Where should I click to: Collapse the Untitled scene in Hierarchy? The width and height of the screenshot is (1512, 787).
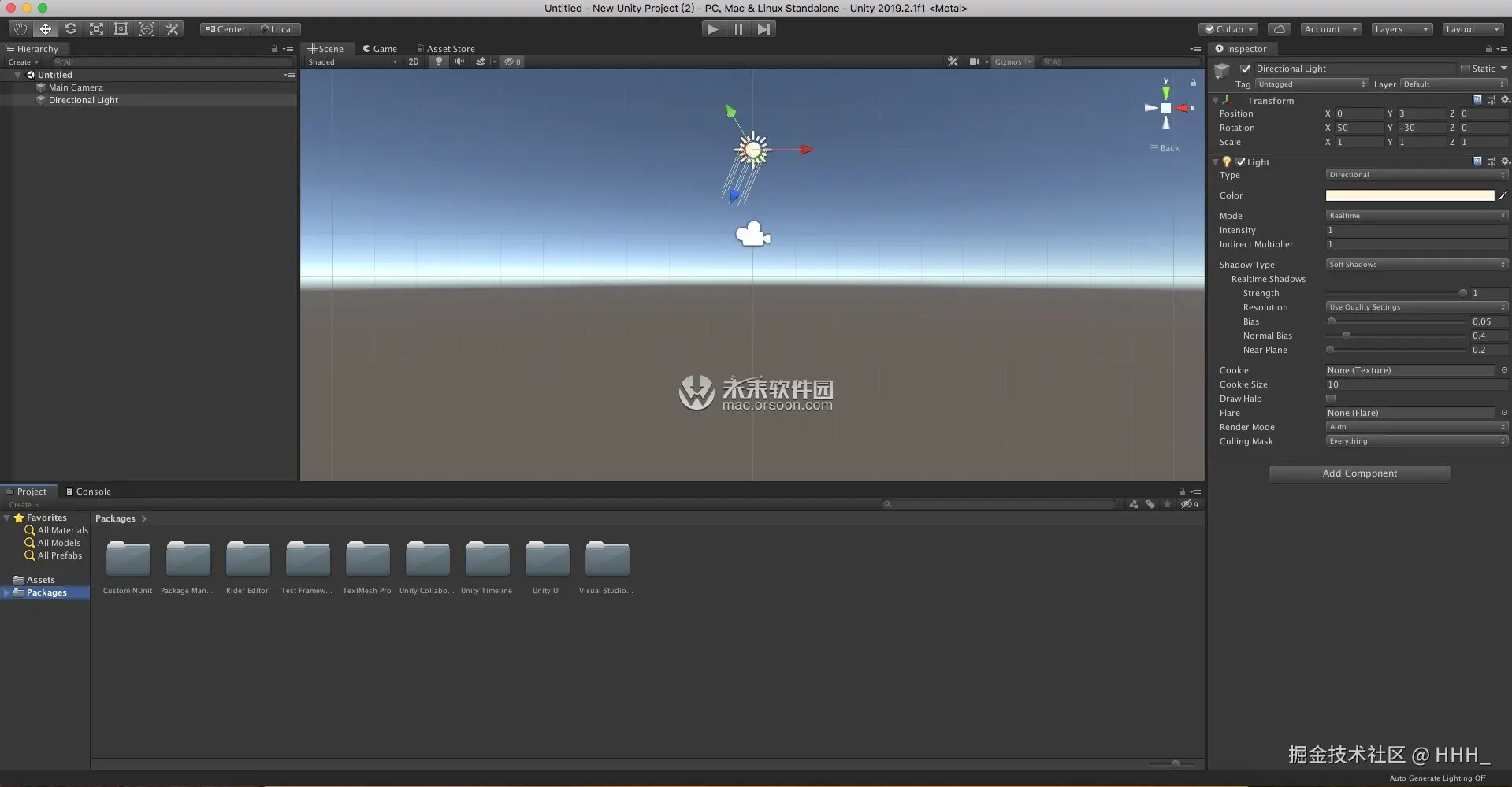point(17,75)
